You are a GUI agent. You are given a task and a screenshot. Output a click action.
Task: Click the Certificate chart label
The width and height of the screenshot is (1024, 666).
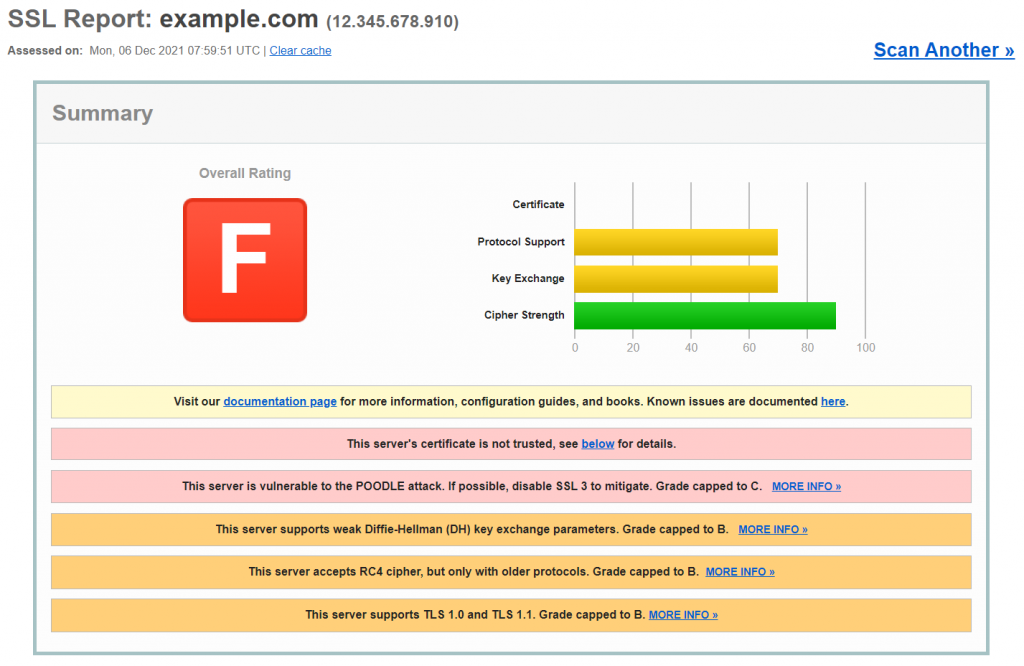[x=538, y=204]
